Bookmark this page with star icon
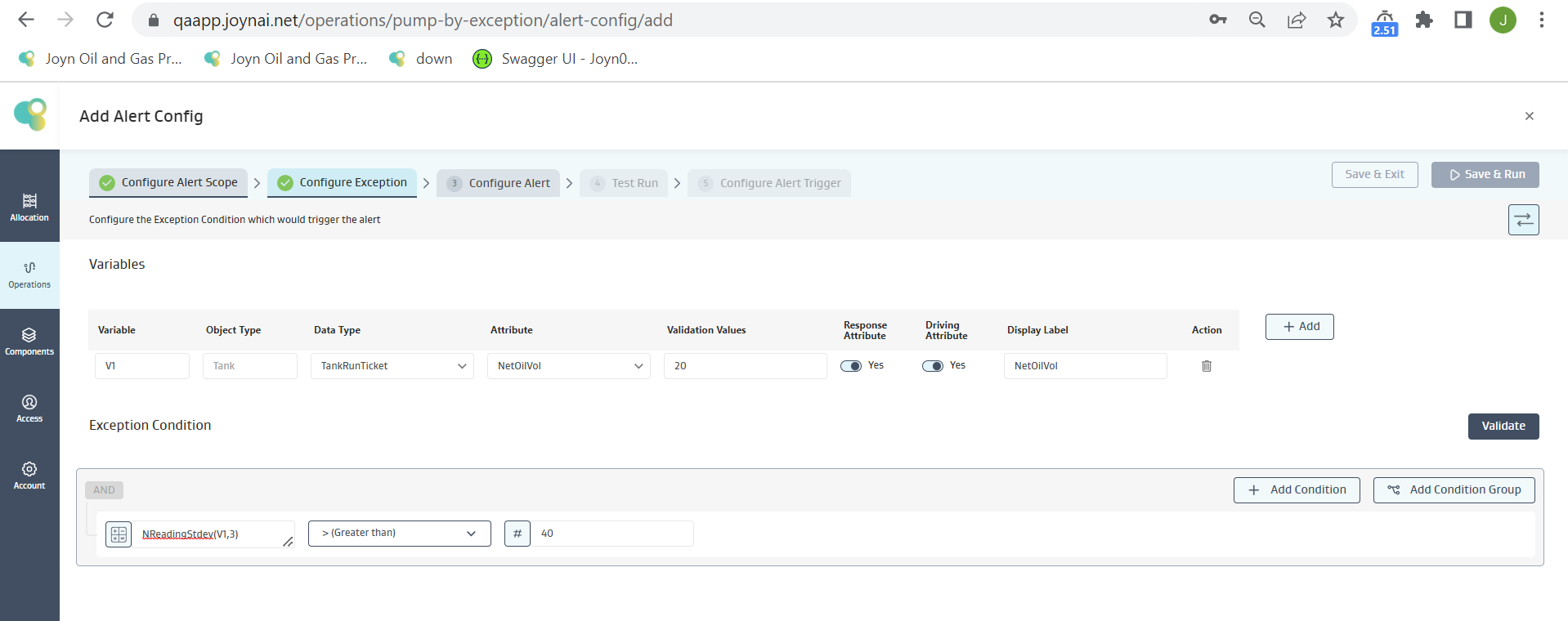 1335,20
